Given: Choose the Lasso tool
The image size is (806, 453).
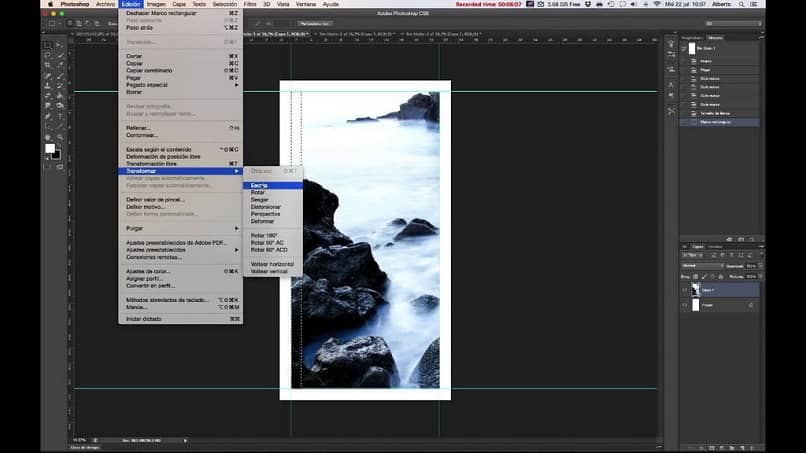Looking at the screenshot, I should 47,55.
